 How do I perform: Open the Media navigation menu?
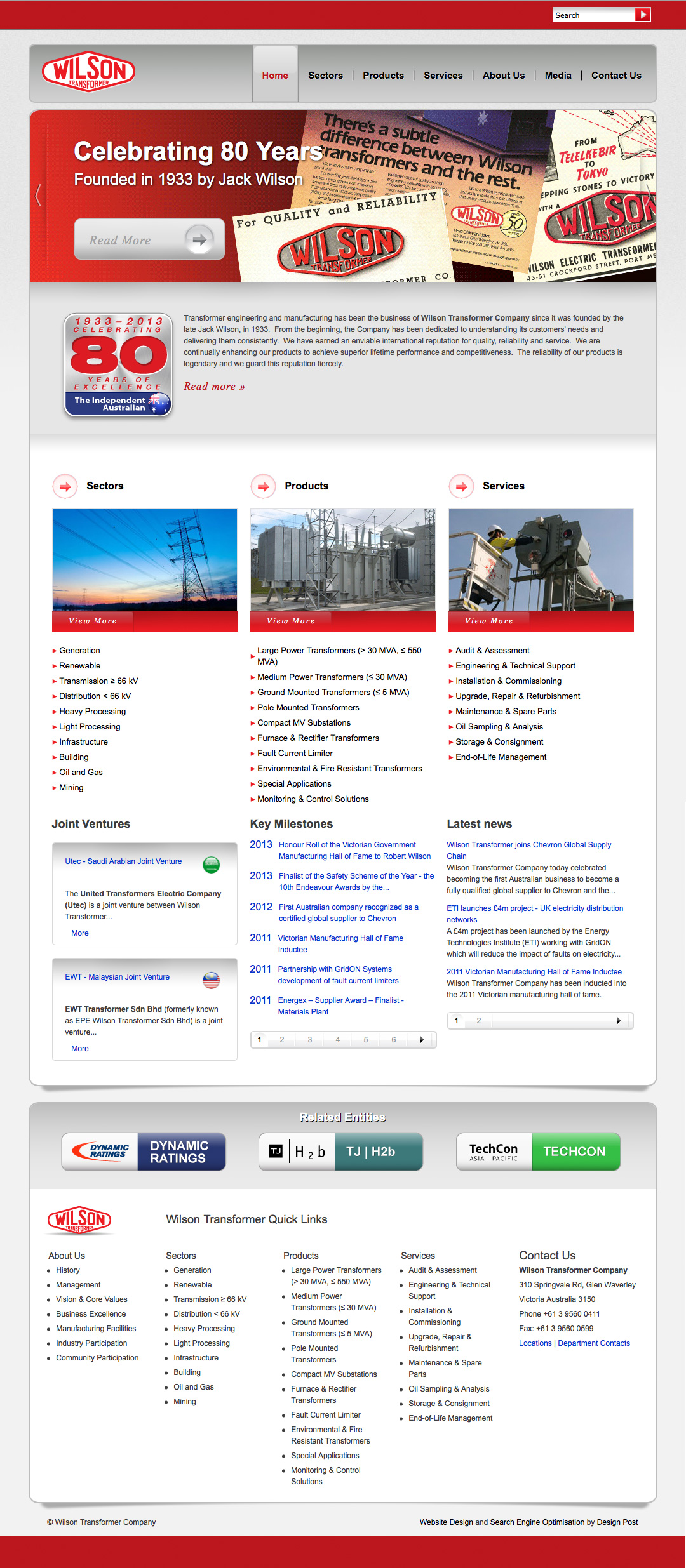click(558, 75)
